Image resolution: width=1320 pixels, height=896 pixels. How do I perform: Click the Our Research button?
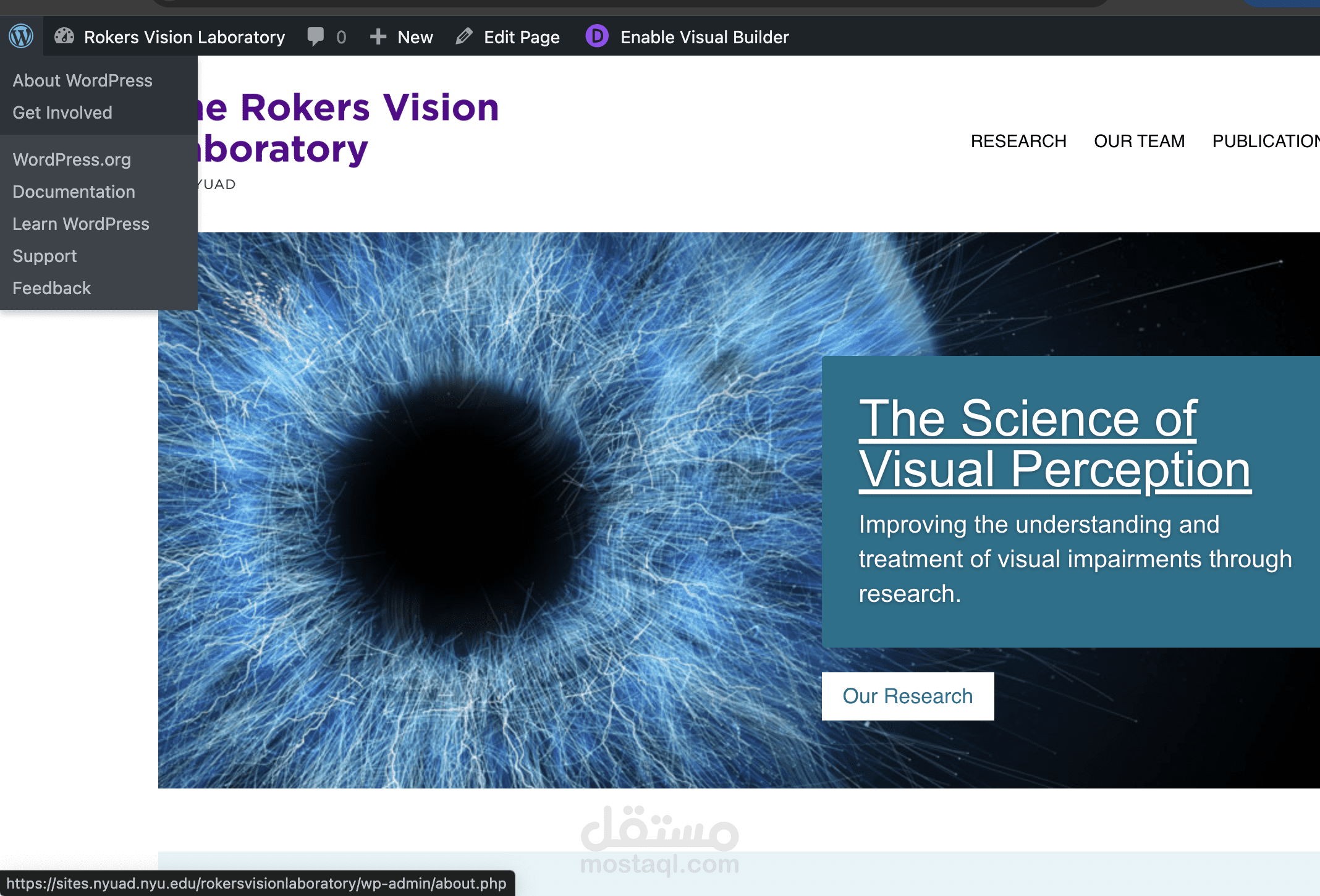click(x=907, y=696)
